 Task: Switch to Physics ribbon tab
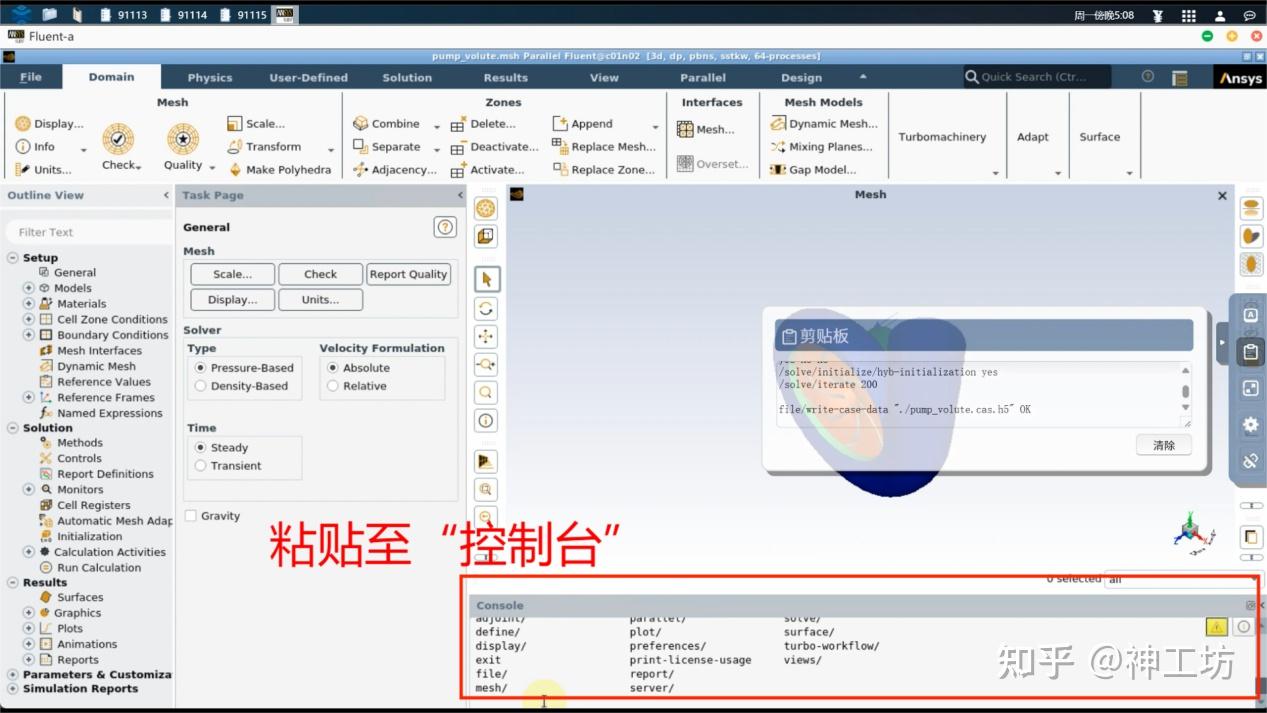click(x=210, y=77)
